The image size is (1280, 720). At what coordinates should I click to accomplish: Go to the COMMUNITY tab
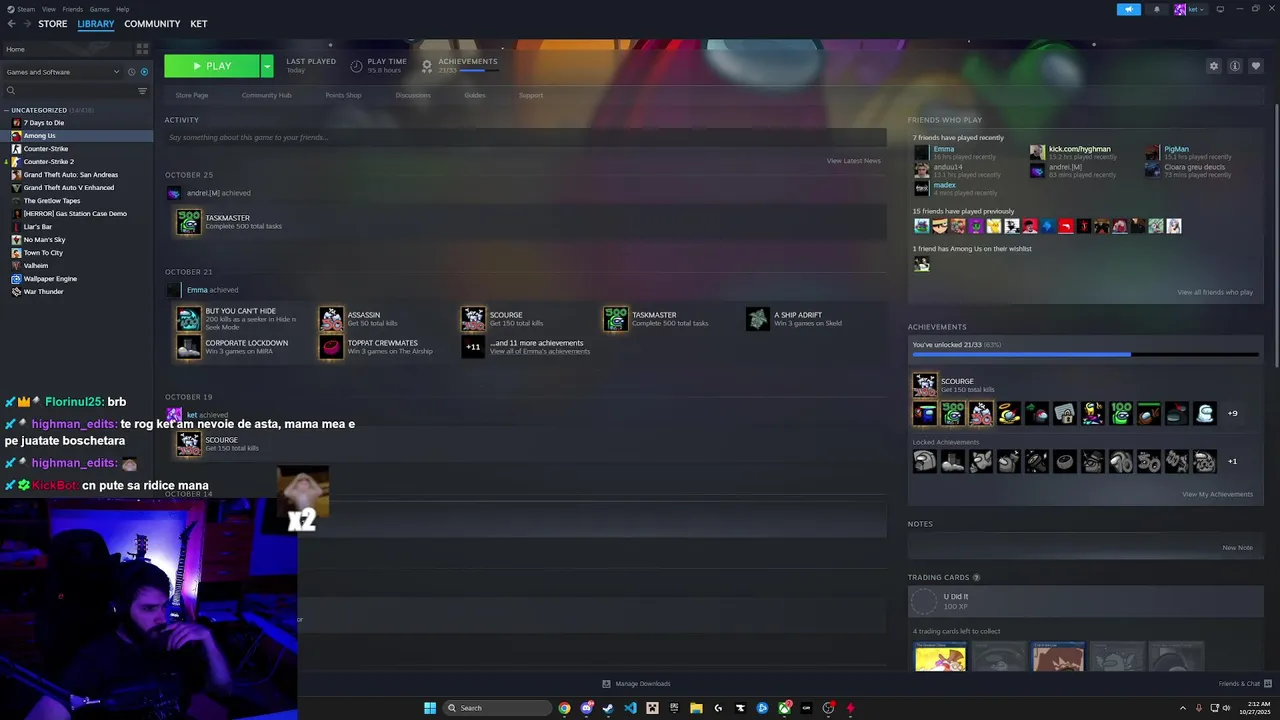coord(152,24)
